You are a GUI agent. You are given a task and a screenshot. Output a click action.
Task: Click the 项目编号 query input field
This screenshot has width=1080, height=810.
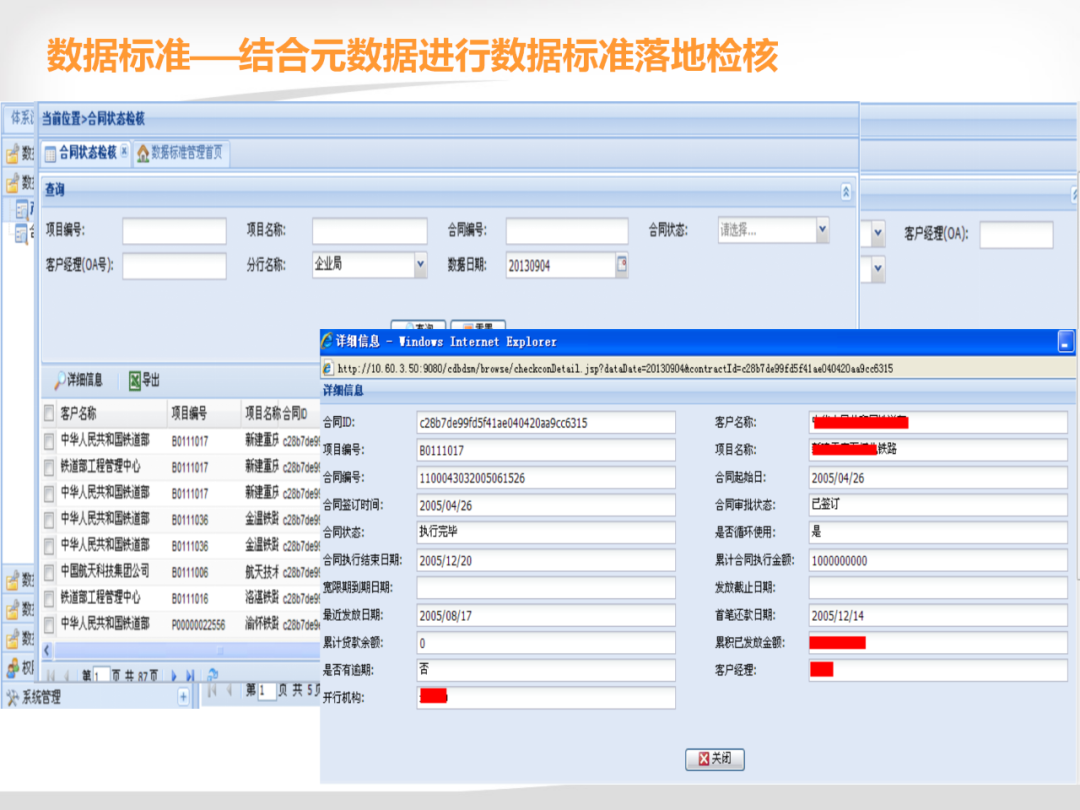tap(174, 231)
